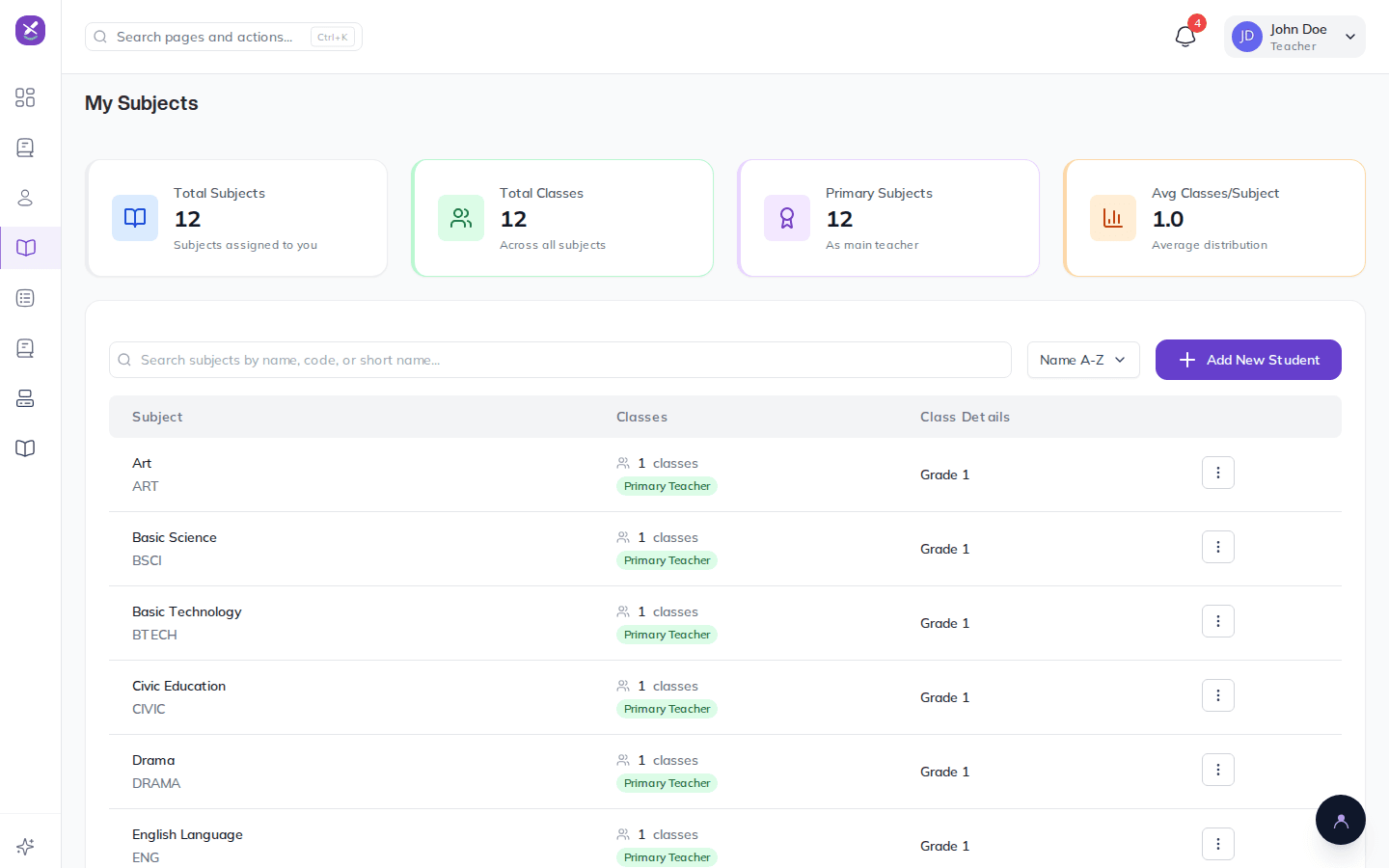Click the Class Details column header
This screenshot has width=1389, height=868.
pyautogui.click(x=965, y=417)
